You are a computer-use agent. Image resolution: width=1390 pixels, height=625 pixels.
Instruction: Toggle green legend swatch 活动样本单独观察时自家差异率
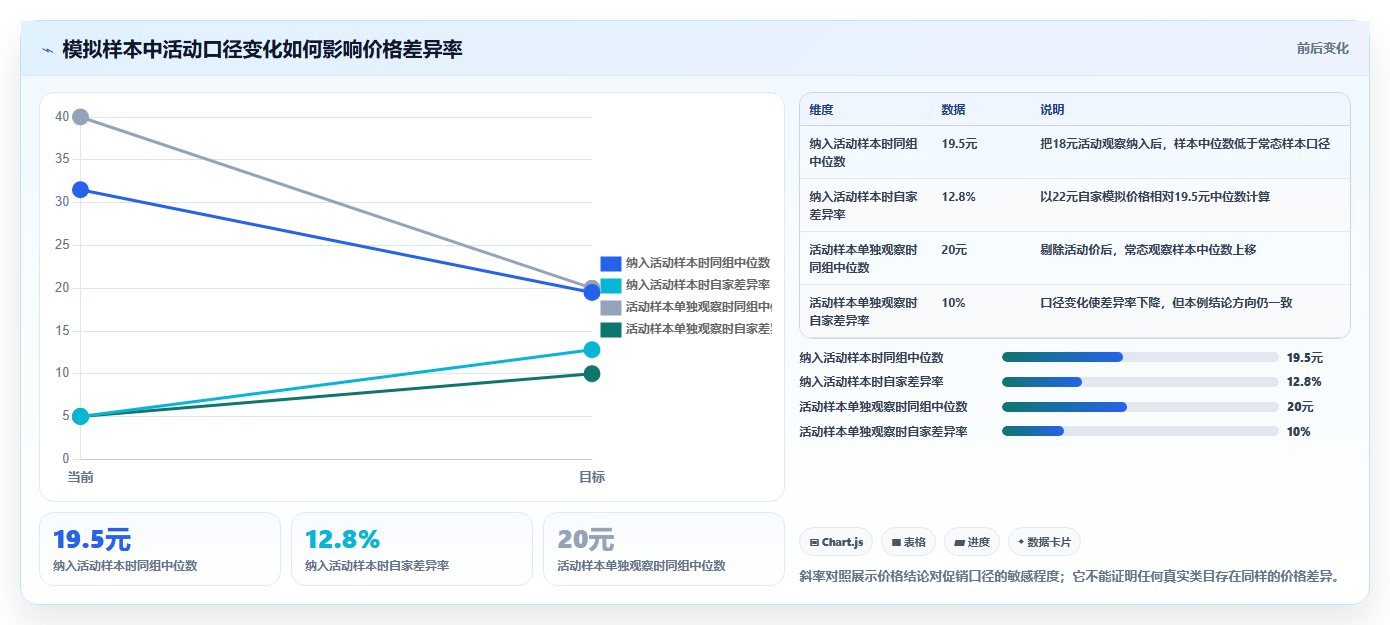[x=611, y=329]
